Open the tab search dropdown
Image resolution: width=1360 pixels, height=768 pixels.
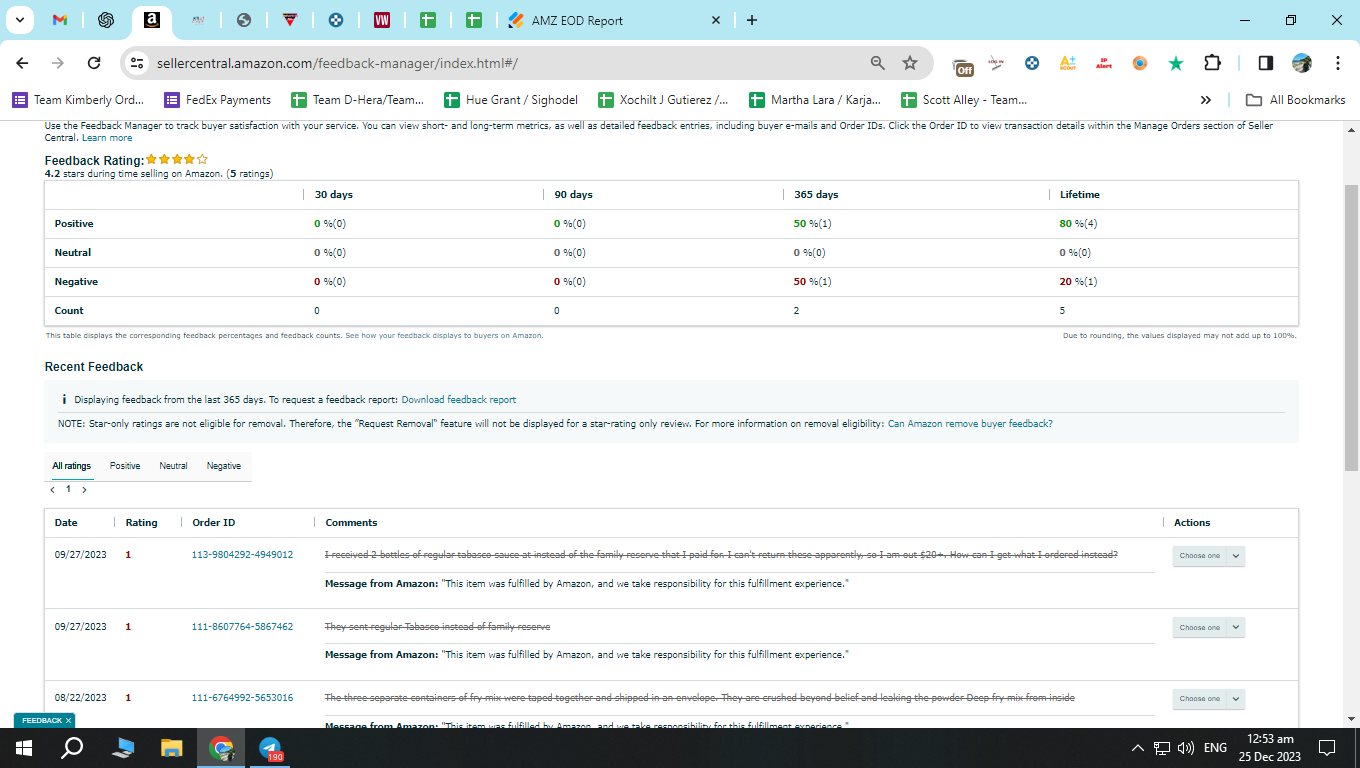pyautogui.click(x=19, y=20)
